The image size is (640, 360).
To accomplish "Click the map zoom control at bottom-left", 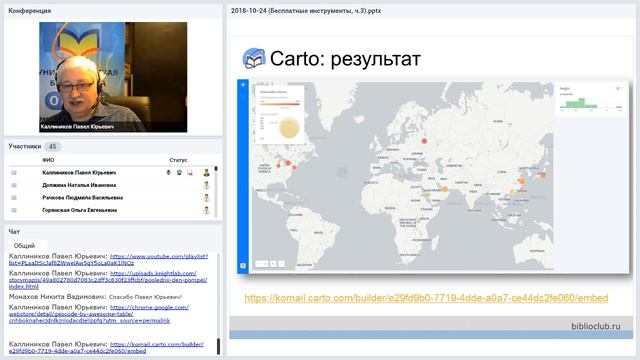I will [262, 264].
